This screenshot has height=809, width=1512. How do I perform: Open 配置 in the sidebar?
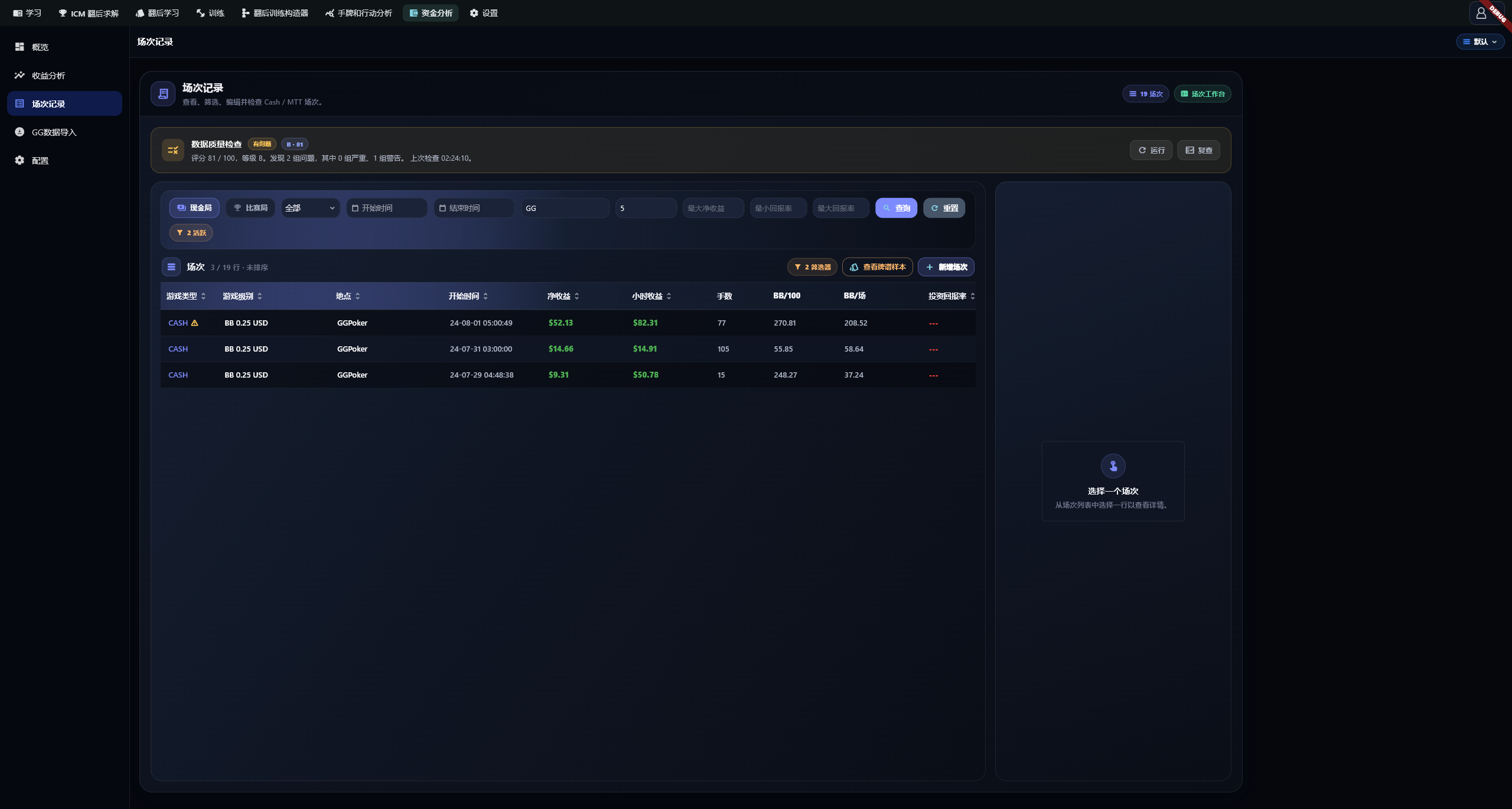tap(65, 160)
